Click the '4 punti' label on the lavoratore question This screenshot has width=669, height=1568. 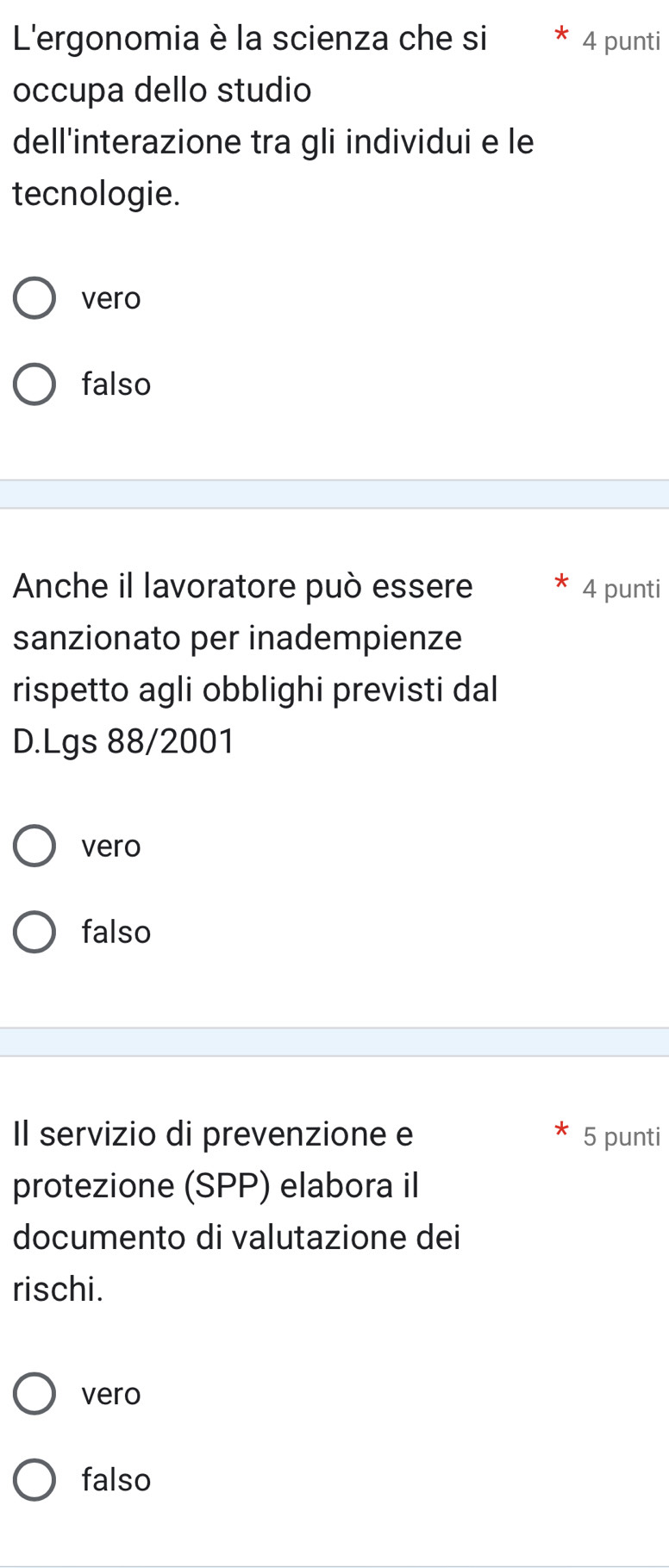[621, 590]
